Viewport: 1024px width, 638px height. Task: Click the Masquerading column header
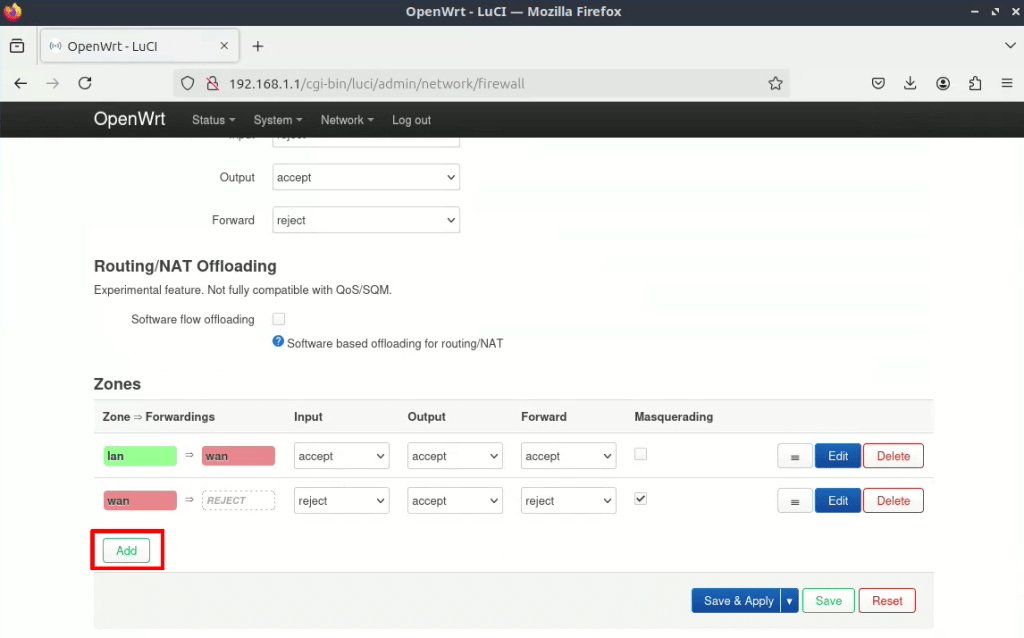click(673, 417)
